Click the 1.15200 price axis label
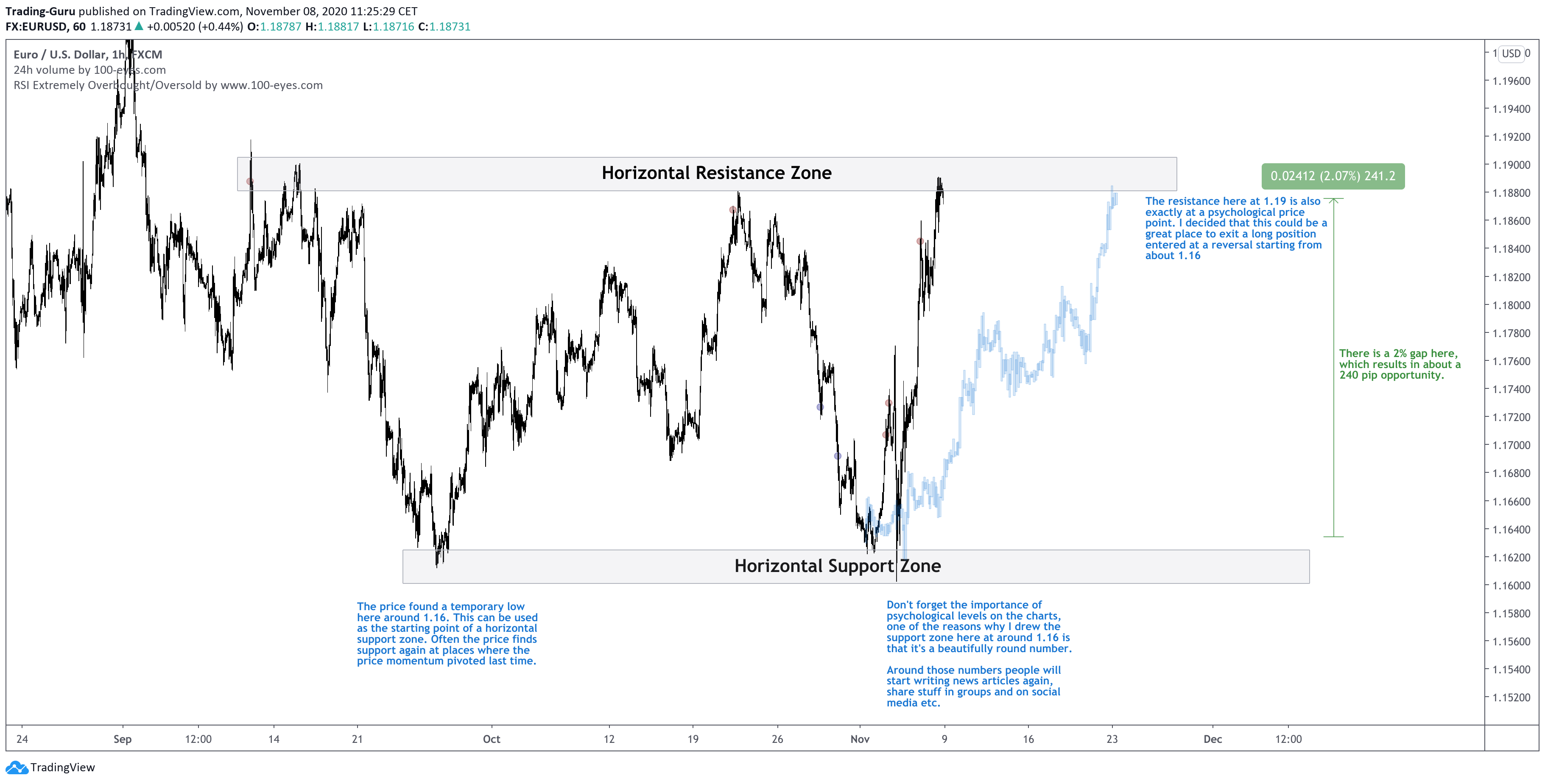 1511,698
